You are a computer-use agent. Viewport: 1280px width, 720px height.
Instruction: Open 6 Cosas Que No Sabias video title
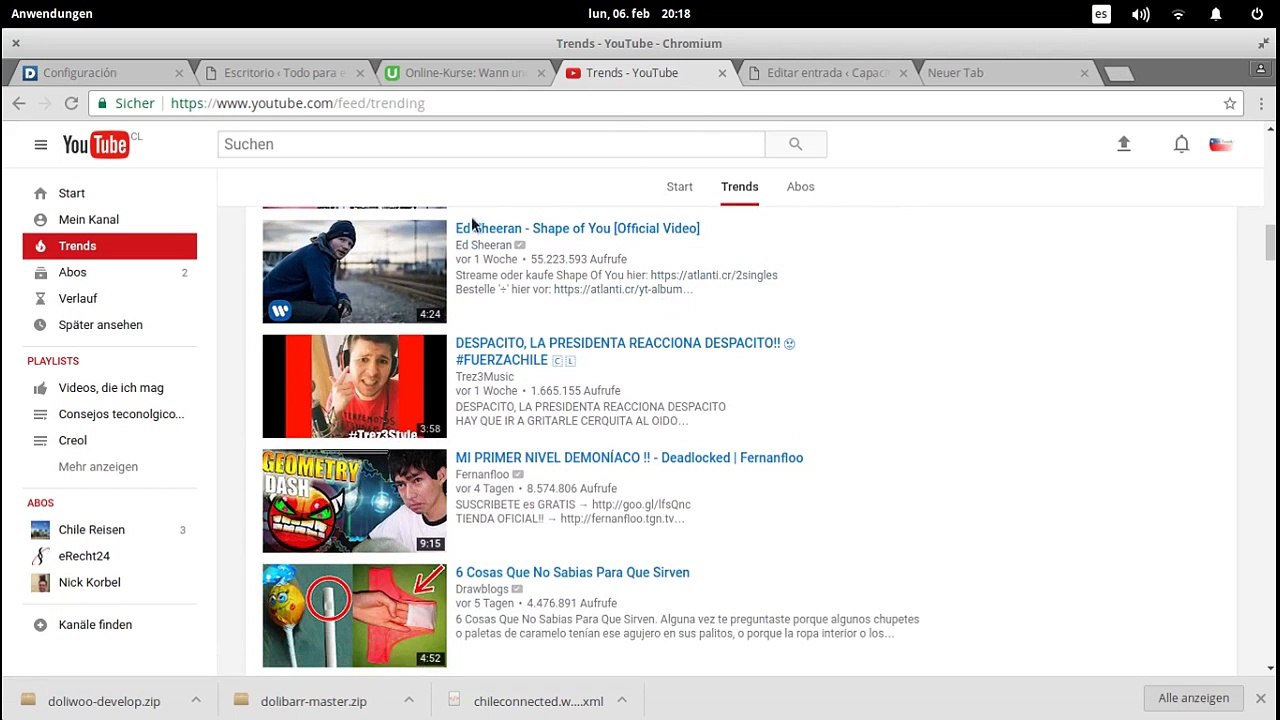click(572, 573)
